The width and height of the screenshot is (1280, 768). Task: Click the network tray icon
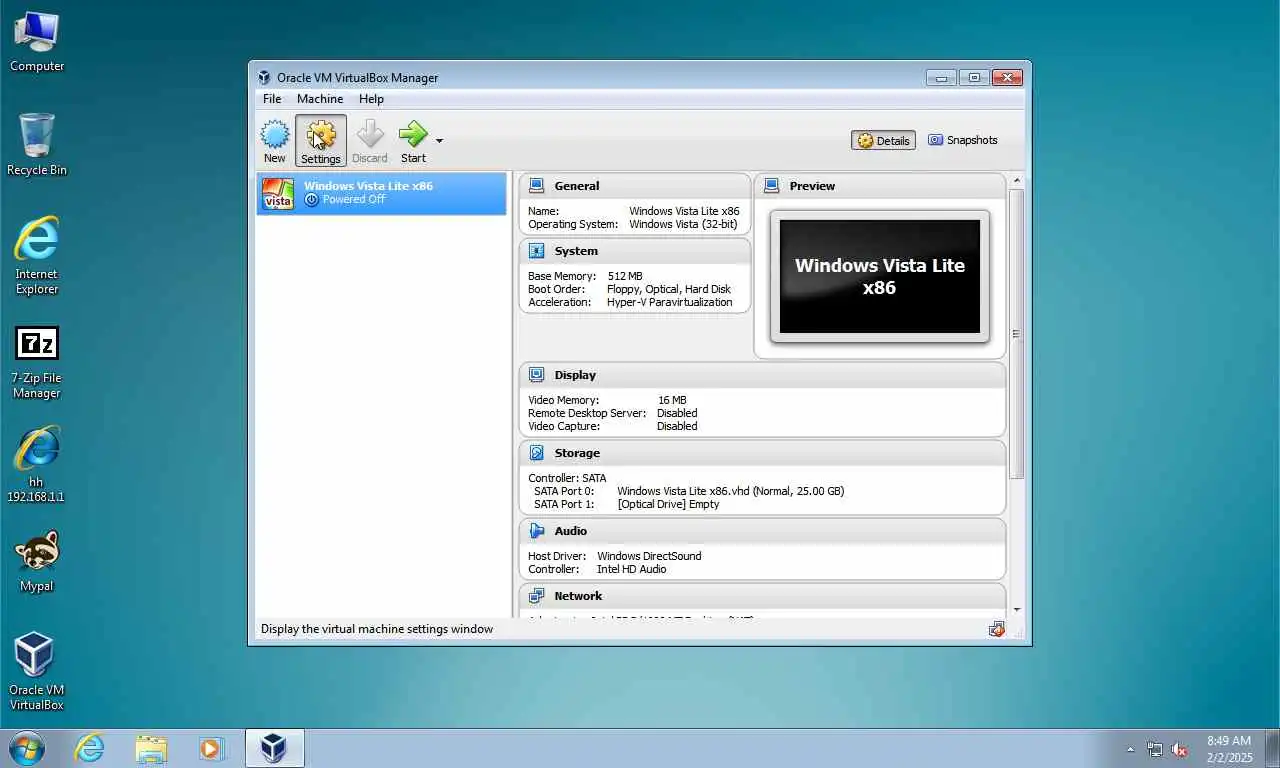click(1155, 749)
